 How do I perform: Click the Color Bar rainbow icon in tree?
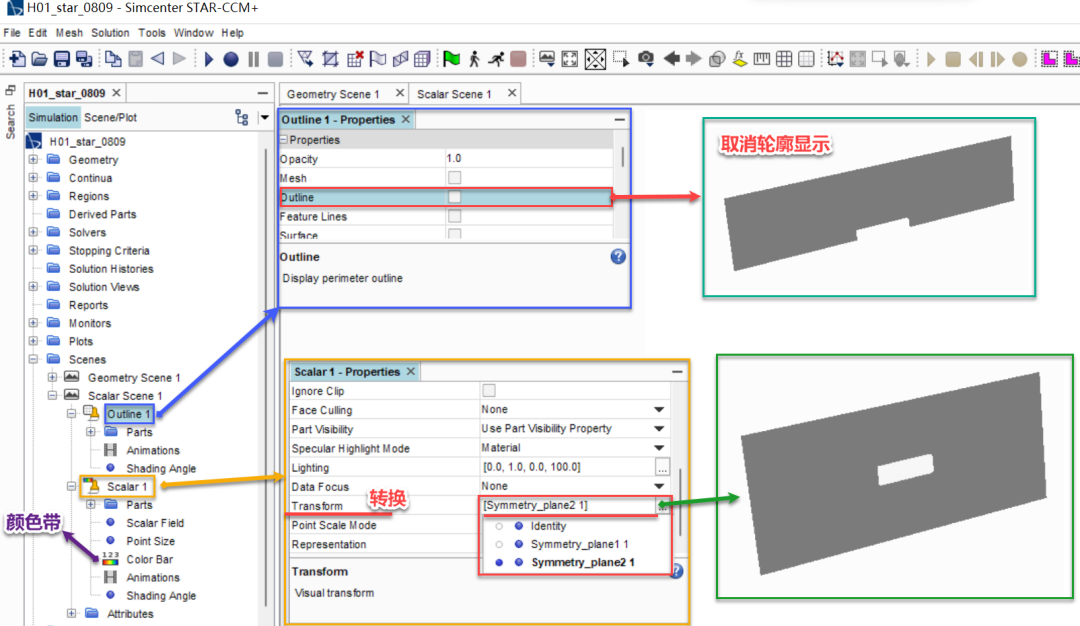[110, 559]
